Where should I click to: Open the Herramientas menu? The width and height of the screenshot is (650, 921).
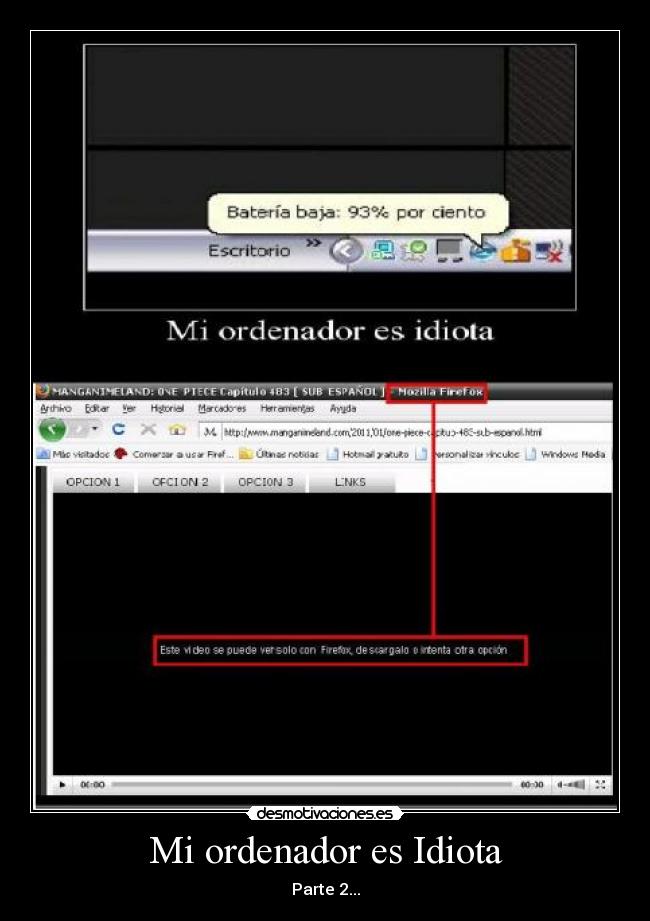point(287,408)
